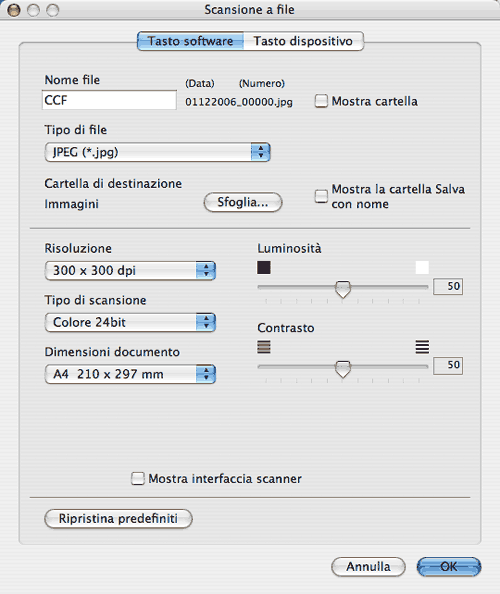Open the Tipo di scansione Colore 24bit dropdown
Image resolution: width=500 pixels, height=594 pixels.
(130, 322)
